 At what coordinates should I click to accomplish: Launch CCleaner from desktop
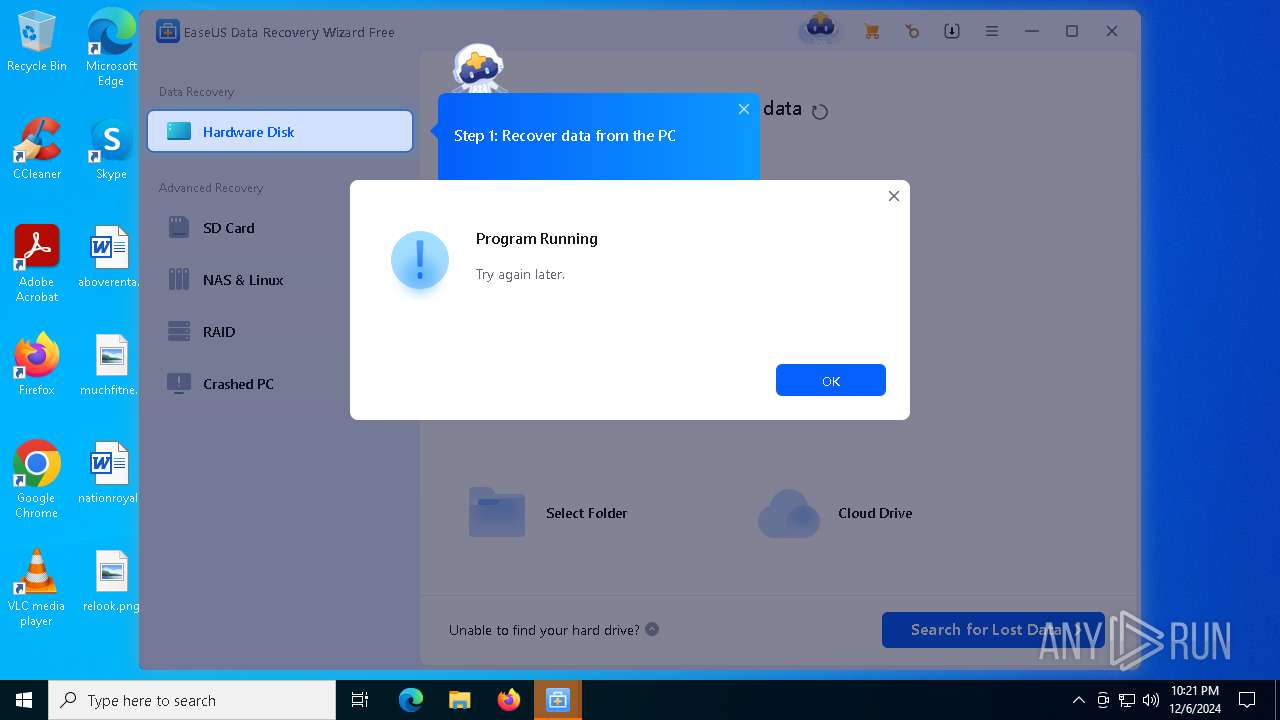(37, 148)
